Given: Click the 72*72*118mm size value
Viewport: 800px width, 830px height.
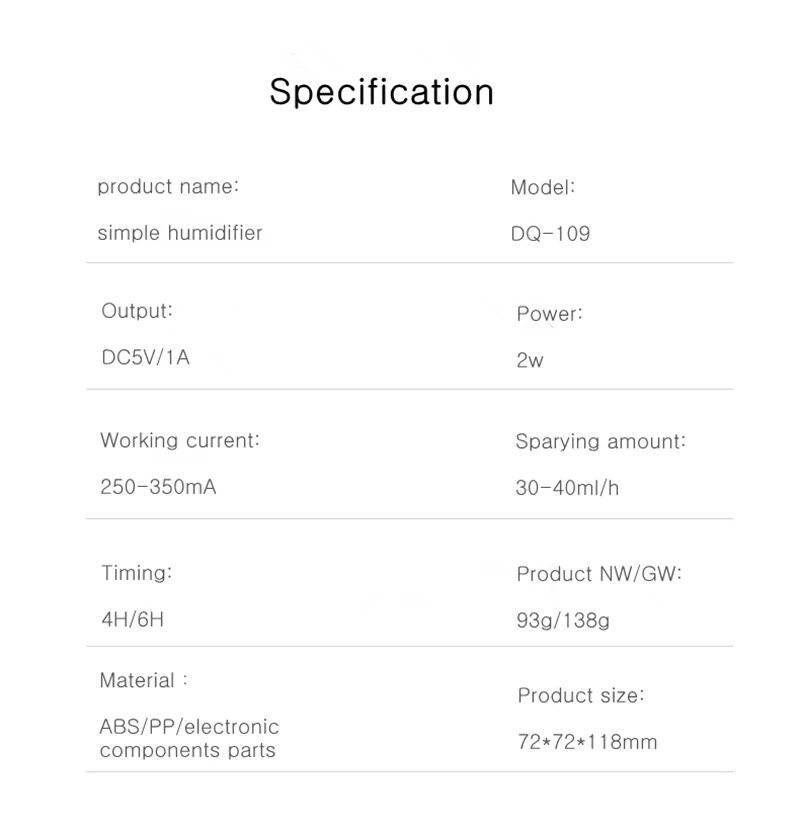Looking at the screenshot, I should [x=587, y=742].
